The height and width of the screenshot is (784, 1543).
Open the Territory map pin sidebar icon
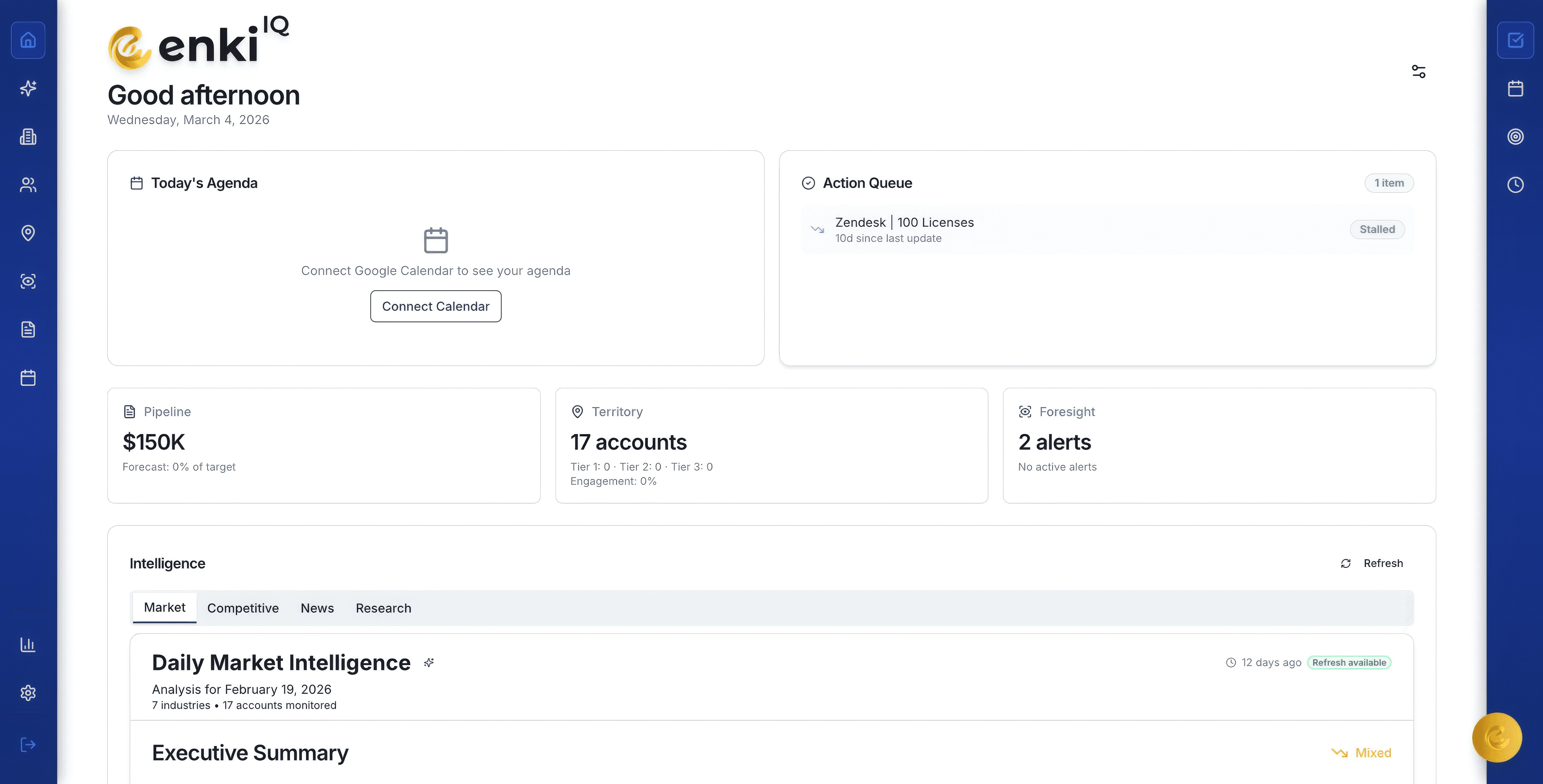[28, 233]
